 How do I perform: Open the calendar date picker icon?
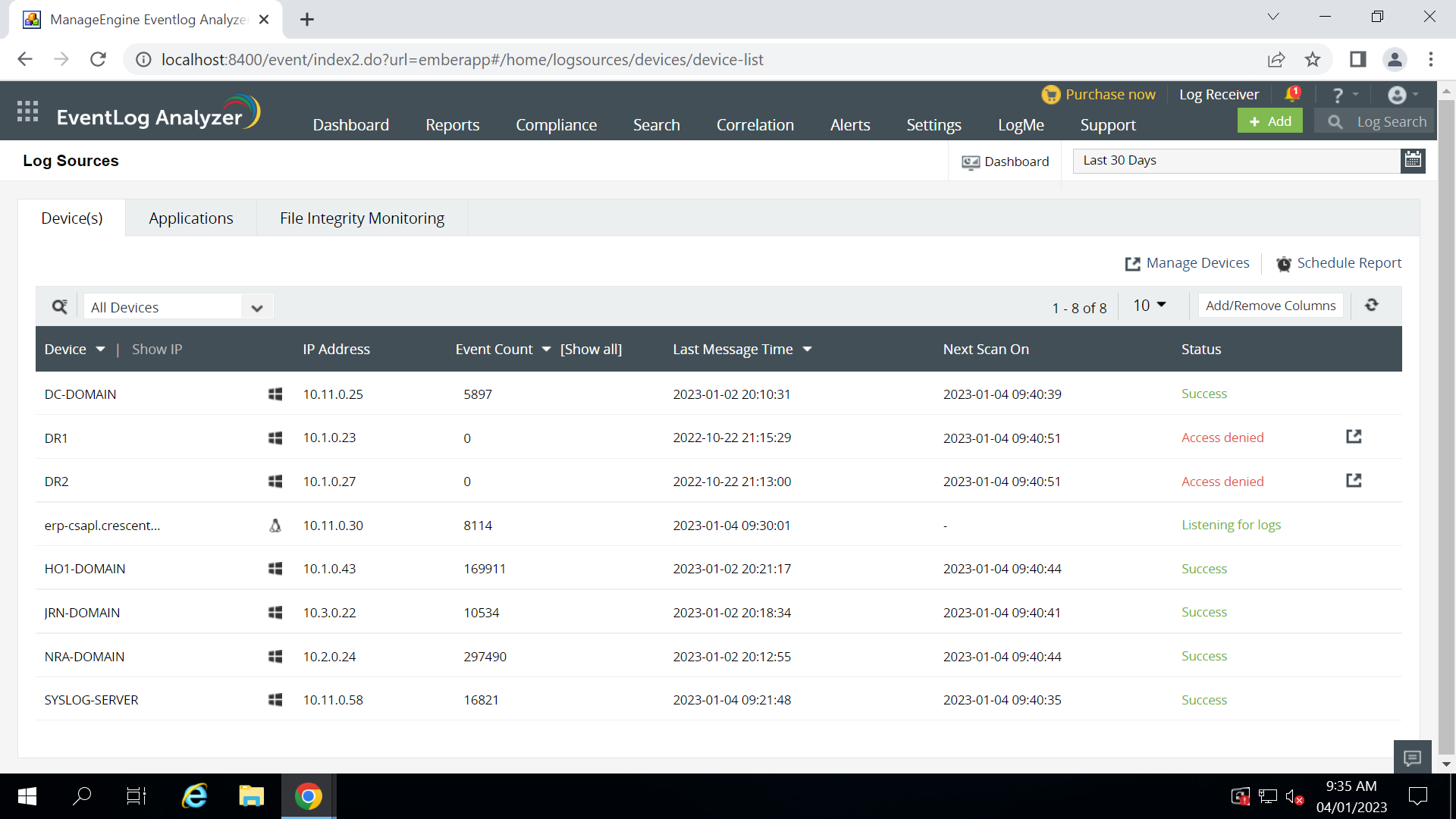pos(1413,160)
